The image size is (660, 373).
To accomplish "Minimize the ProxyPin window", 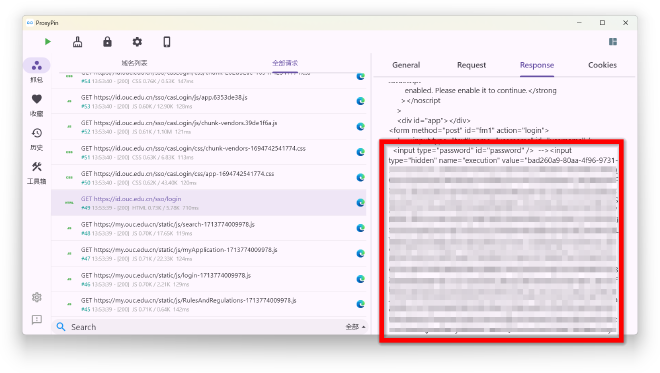I will click(579, 23).
